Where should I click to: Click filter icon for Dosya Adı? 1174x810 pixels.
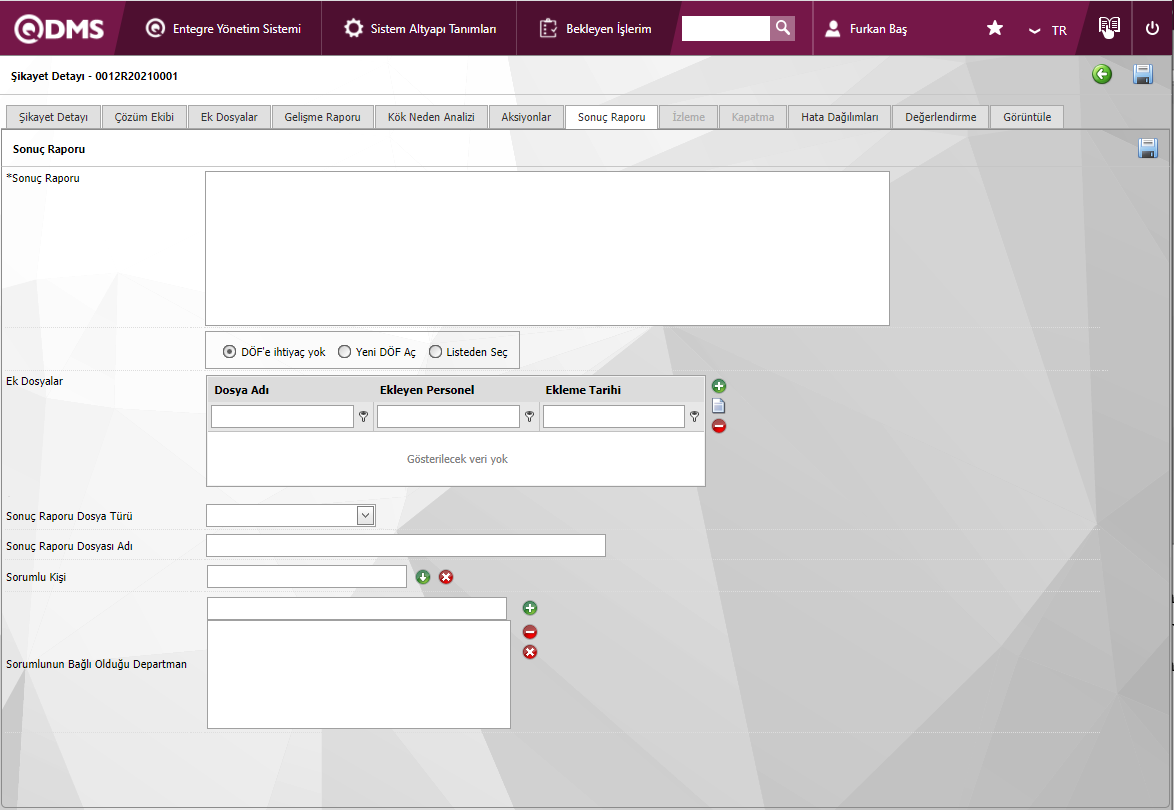click(363, 416)
